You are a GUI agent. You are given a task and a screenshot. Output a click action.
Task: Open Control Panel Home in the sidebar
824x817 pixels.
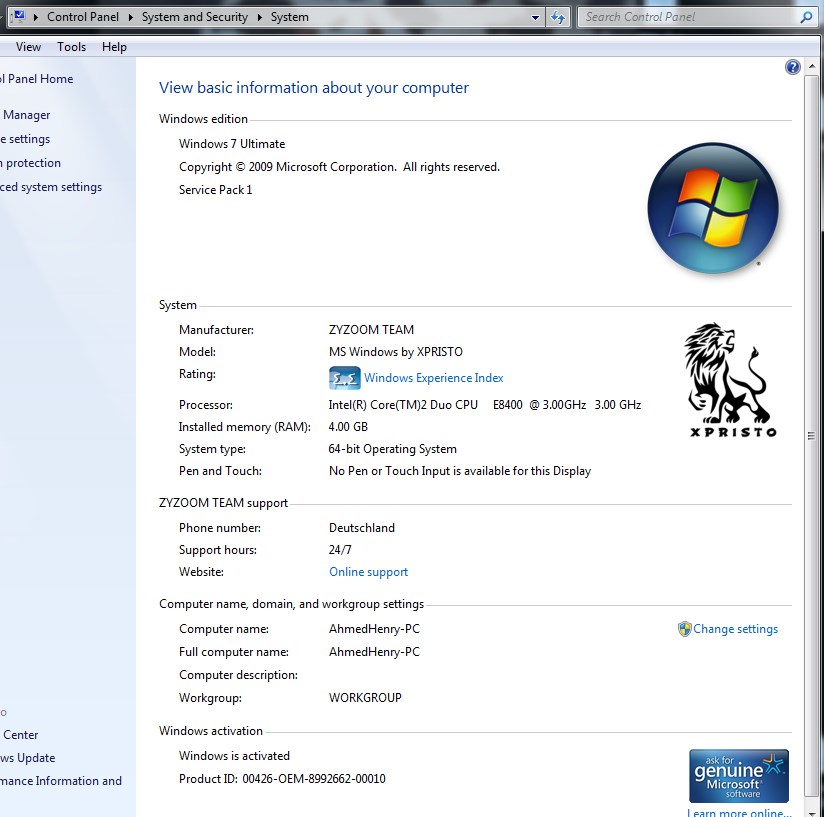[37, 79]
